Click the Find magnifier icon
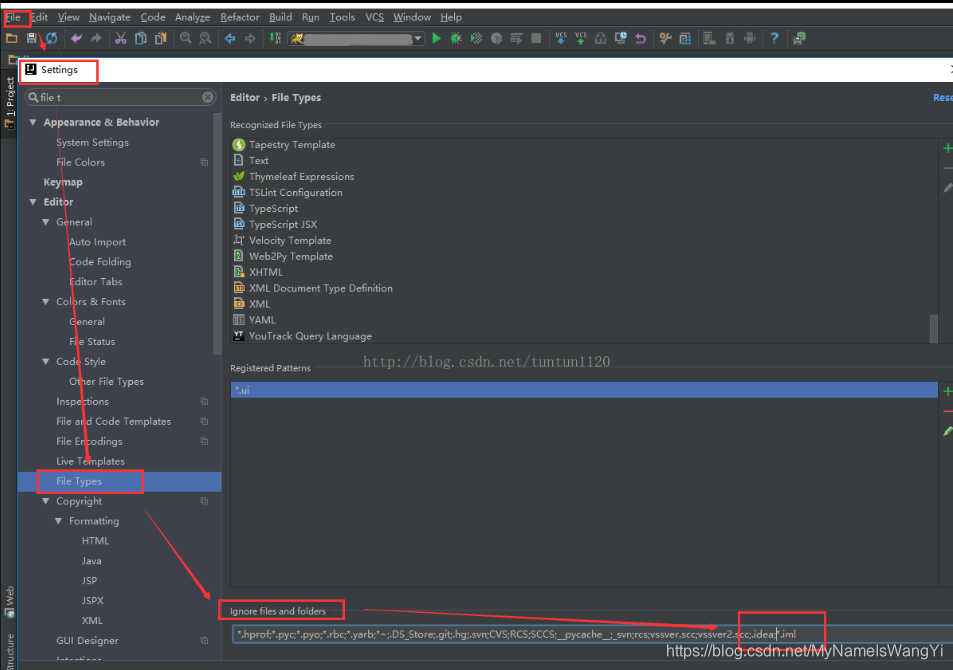Screen dimensions: 953x670 coord(185,38)
